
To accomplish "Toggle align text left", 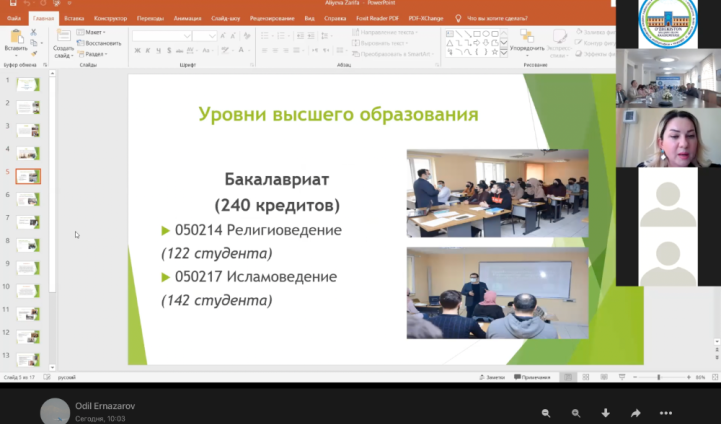I will (x=264, y=51).
